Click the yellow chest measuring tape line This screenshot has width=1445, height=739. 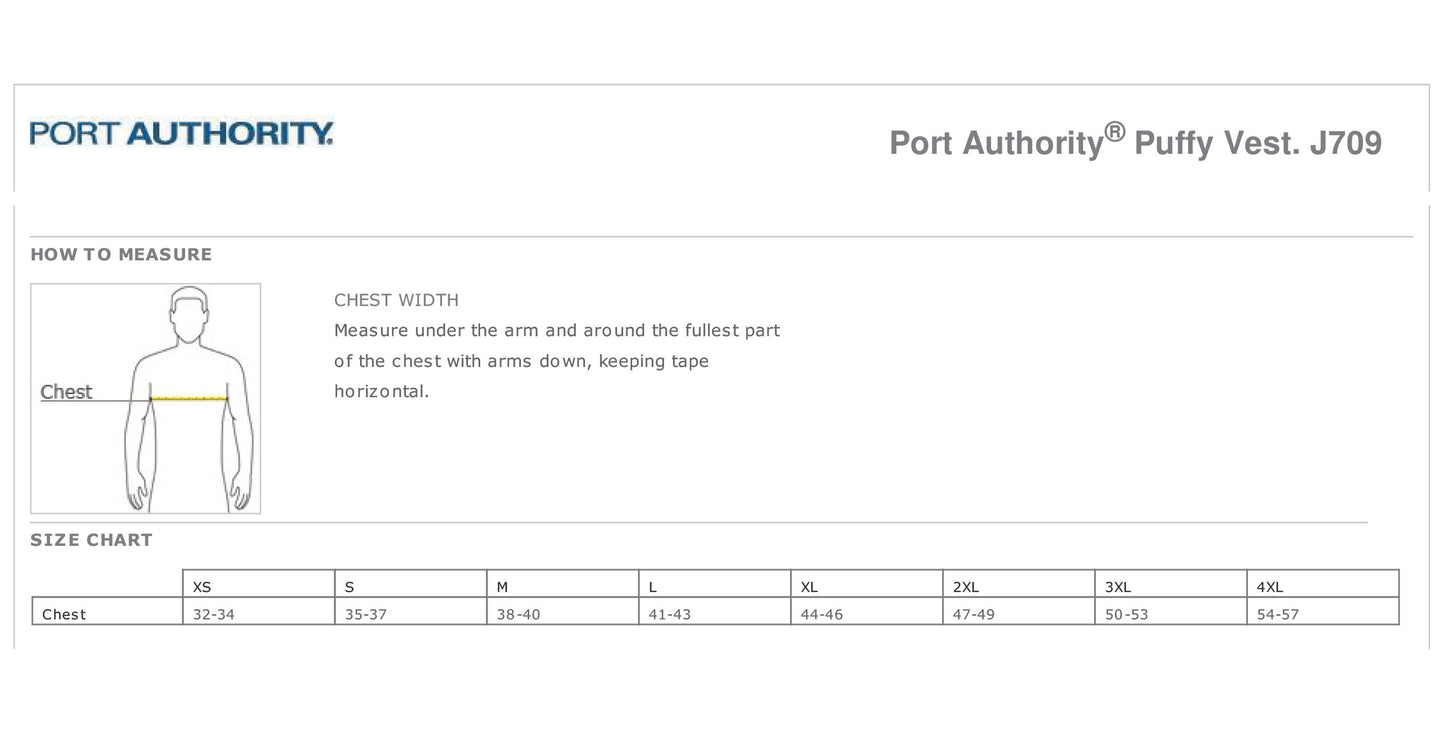tap(189, 399)
